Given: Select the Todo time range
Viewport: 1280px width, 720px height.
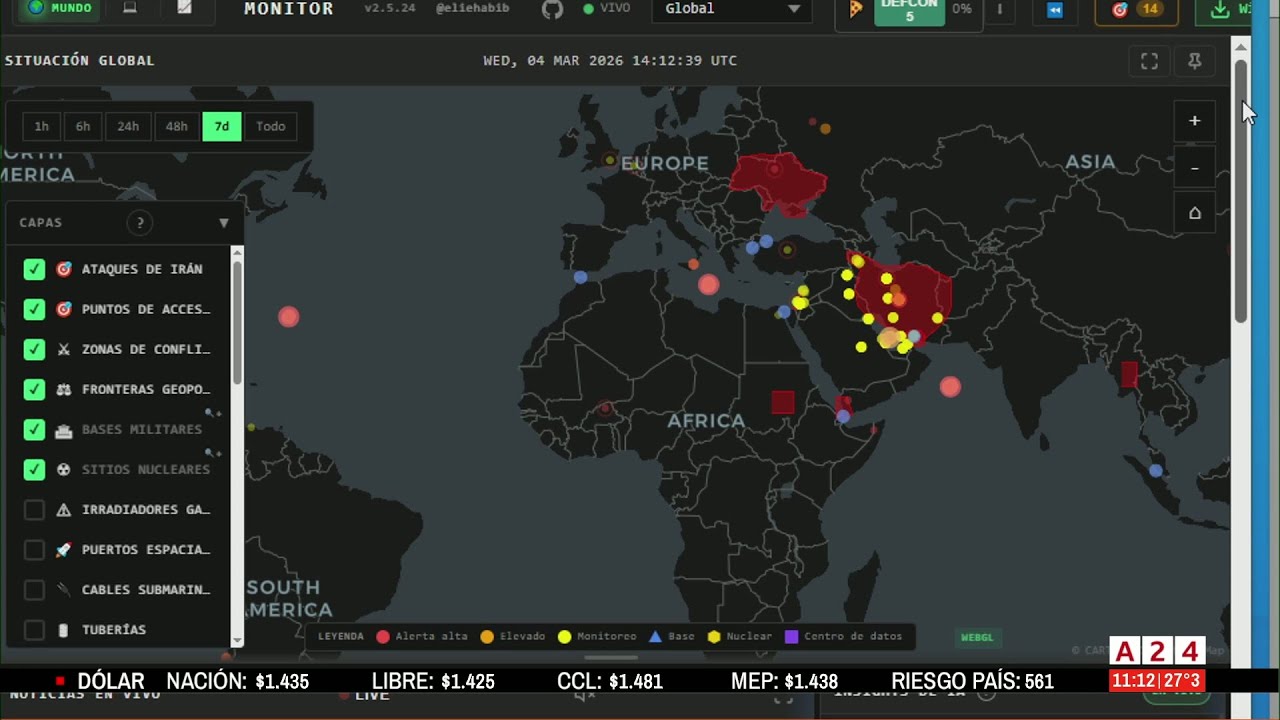Looking at the screenshot, I should 271,126.
